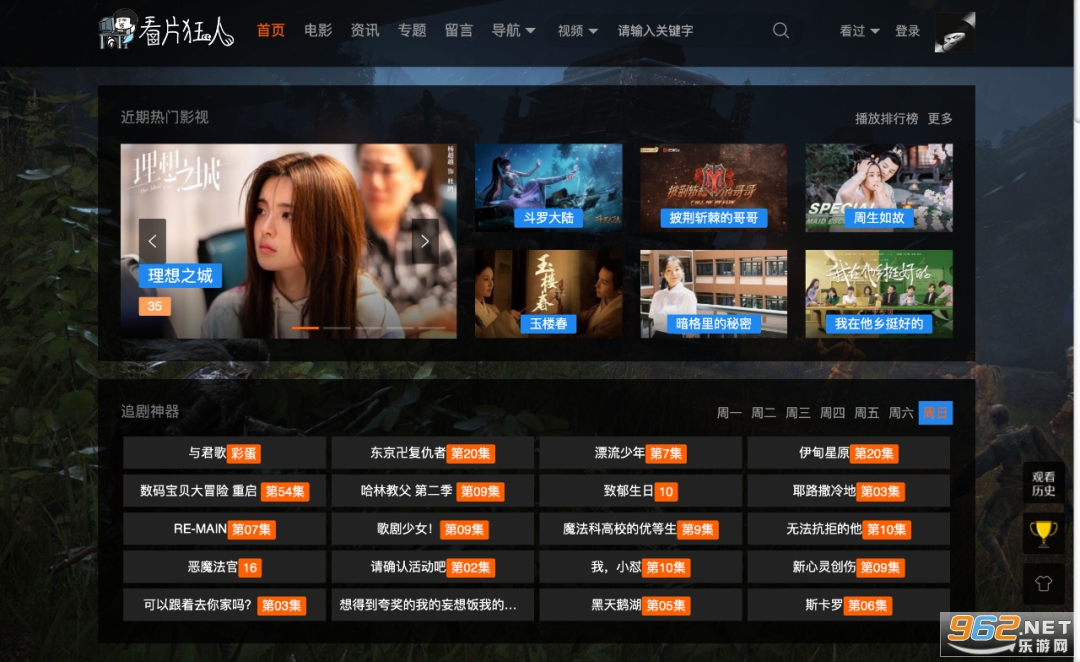Expand the 看过 history dropdown
Screen dimensions: 1080x662
tap(859, 30)
